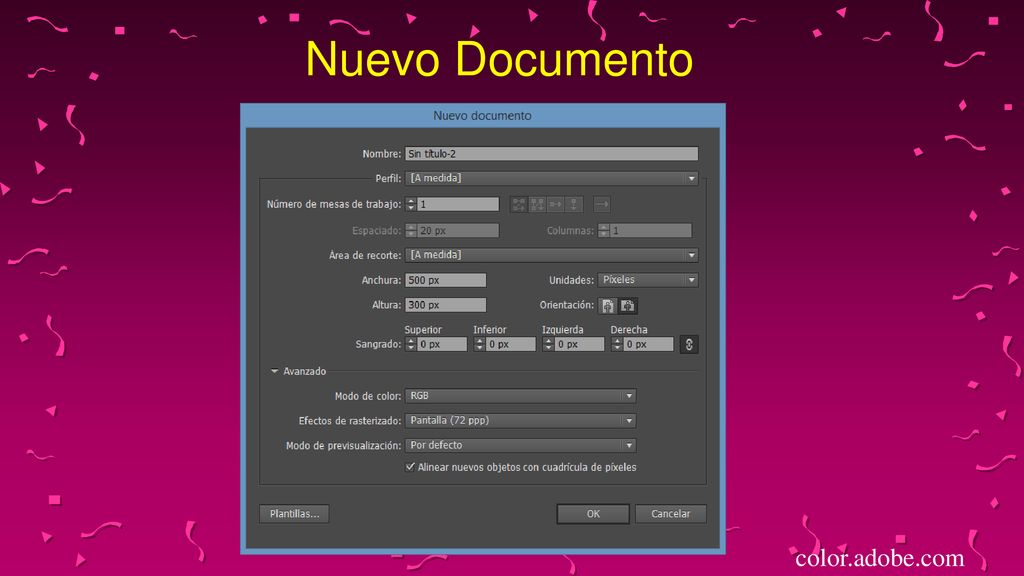Select grid by row artboard layout icon
The height and width of the screenshot is (576, 1024).
point(519,204)
